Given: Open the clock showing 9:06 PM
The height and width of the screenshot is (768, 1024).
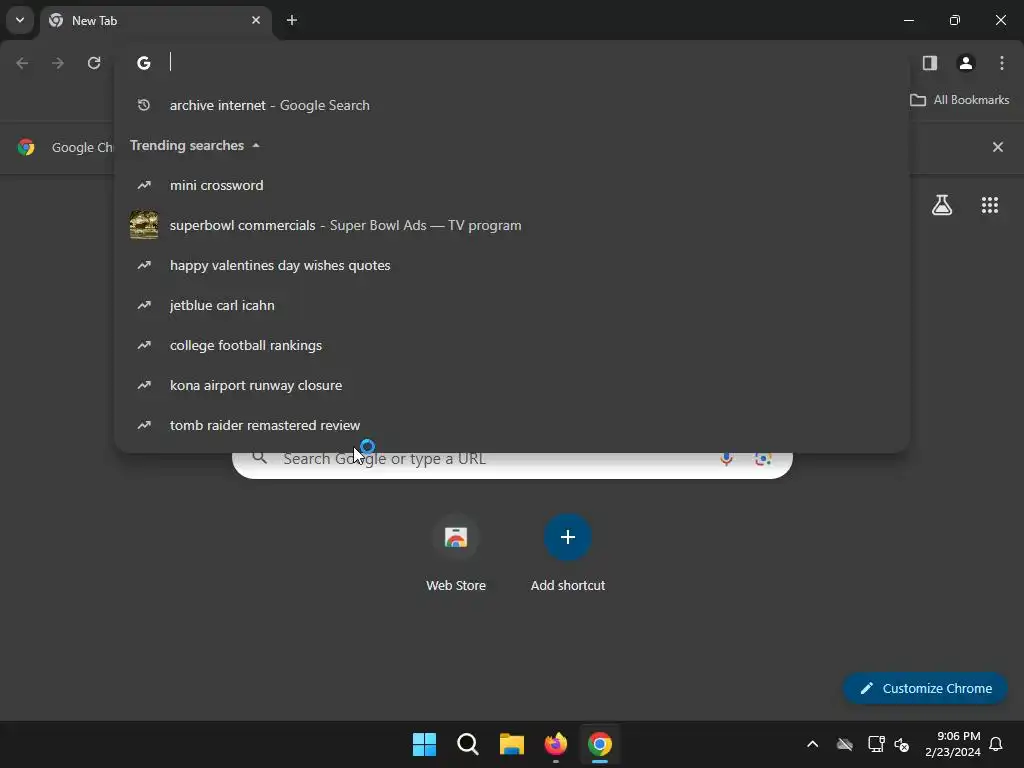Looking at the screenshot, I should tap(953, 744).
